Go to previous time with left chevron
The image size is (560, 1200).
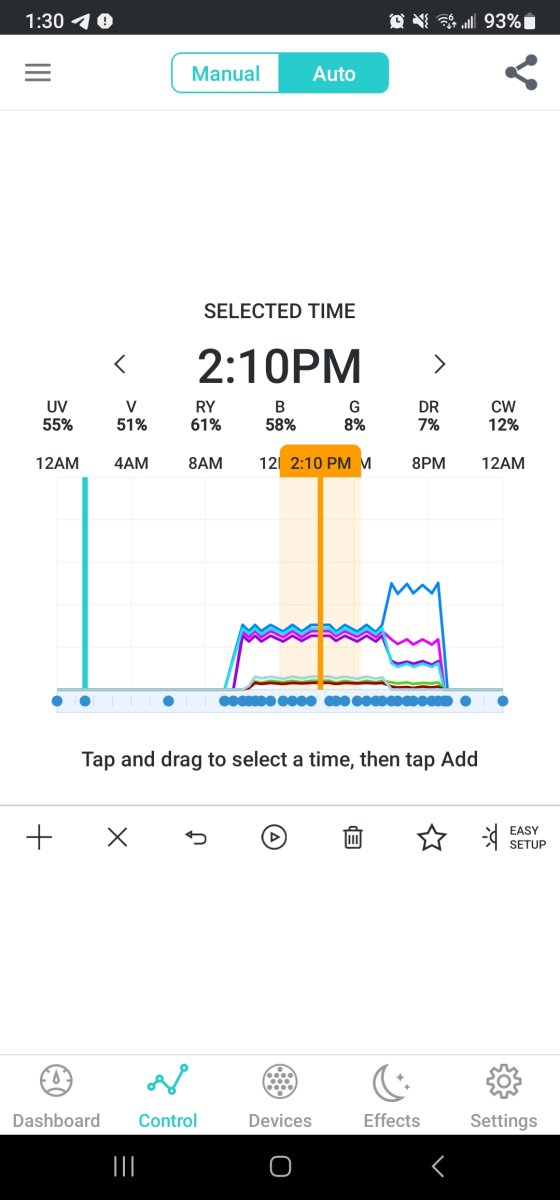point(120,364)
